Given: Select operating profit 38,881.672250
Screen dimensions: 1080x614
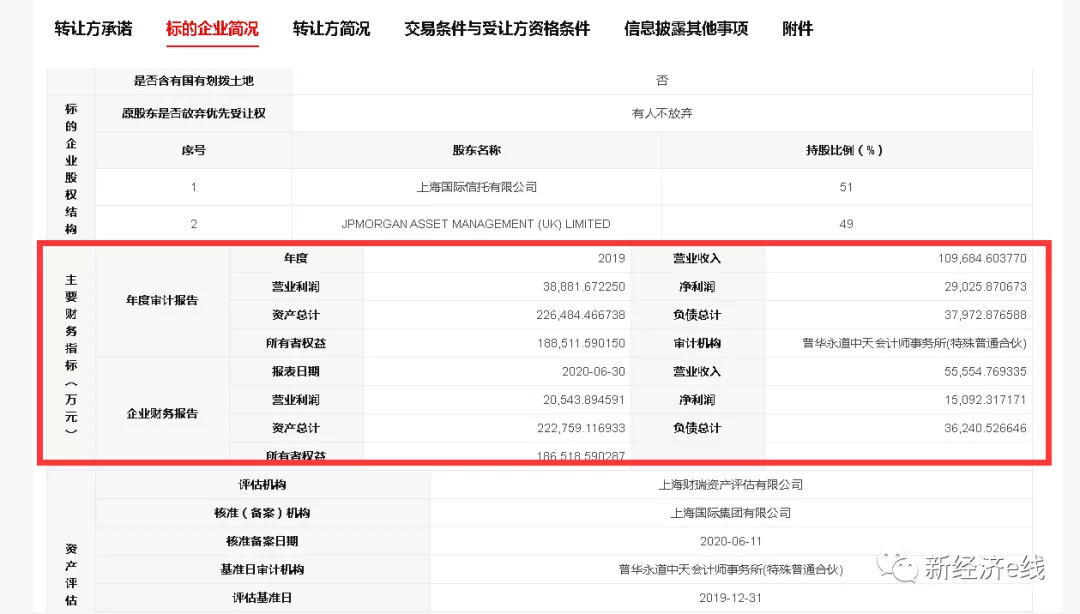Looking at the screenshot, I should coord(584,287).
